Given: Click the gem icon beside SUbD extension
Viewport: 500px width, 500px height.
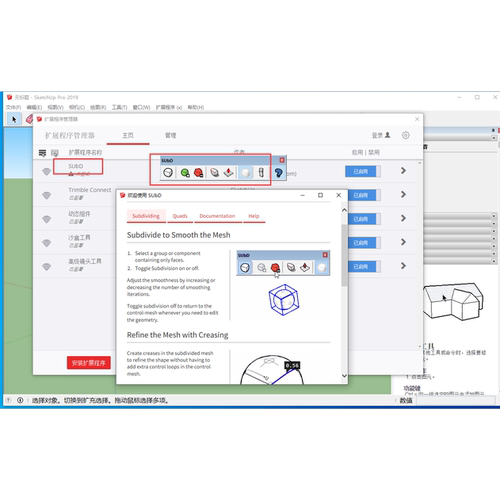Looking at the screenshot, I should click(46, 171).
